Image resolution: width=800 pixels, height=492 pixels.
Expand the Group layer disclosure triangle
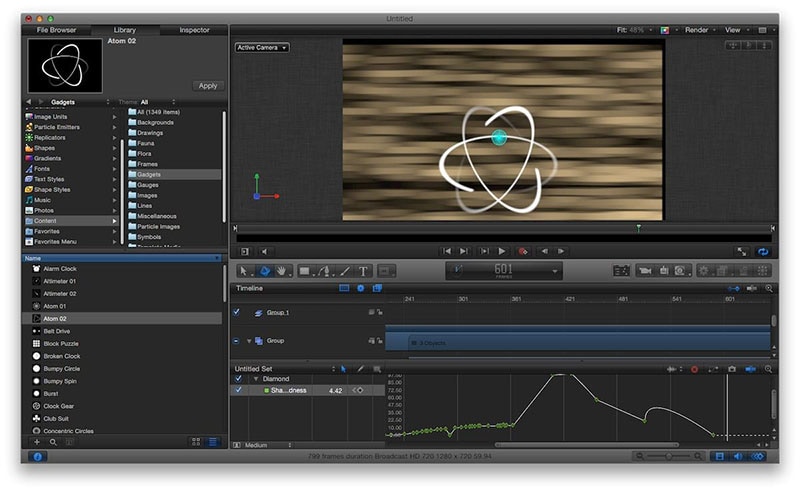click(x=249, y=341)
